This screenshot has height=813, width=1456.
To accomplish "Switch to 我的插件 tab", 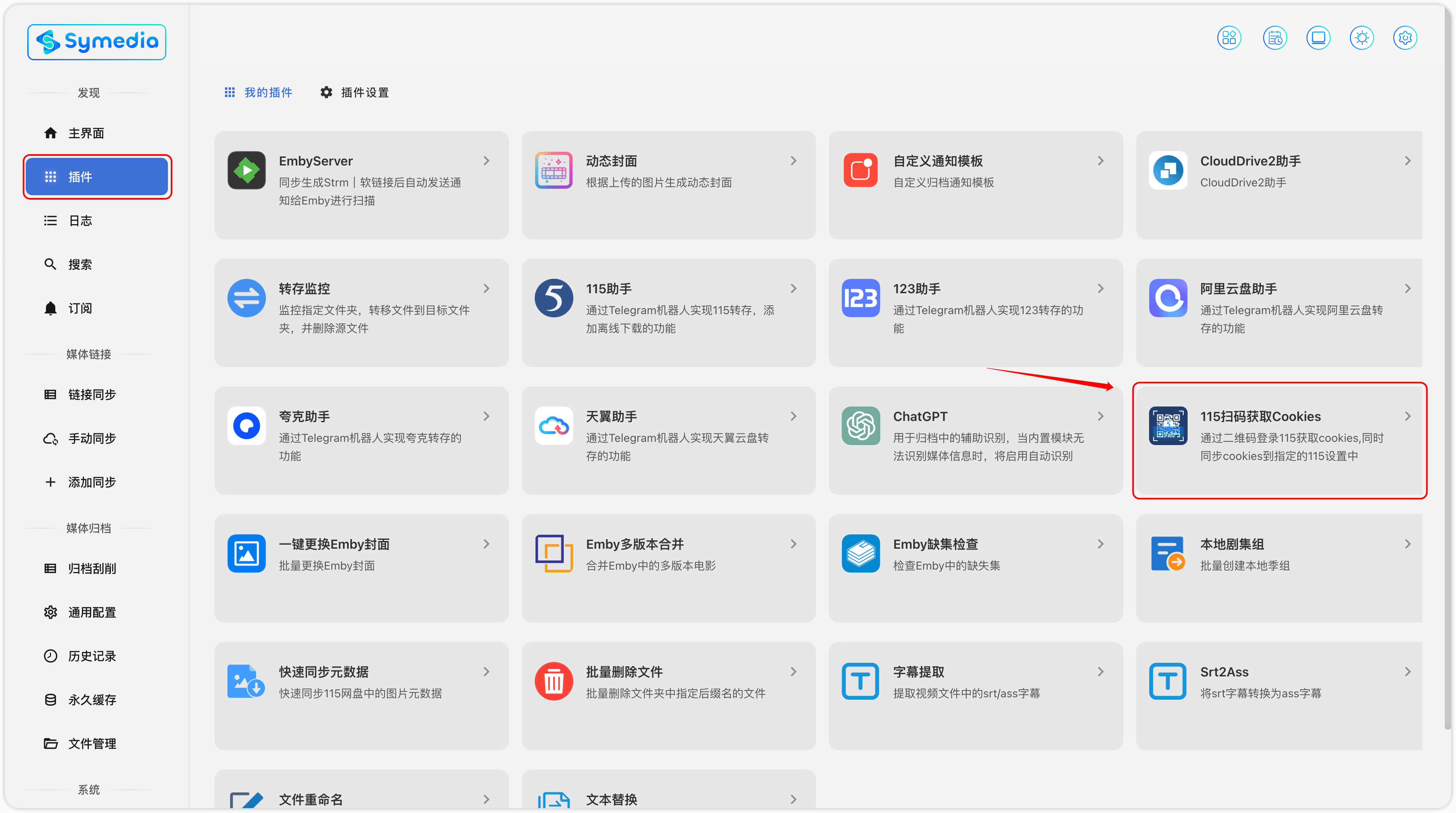I will [258, 92].
